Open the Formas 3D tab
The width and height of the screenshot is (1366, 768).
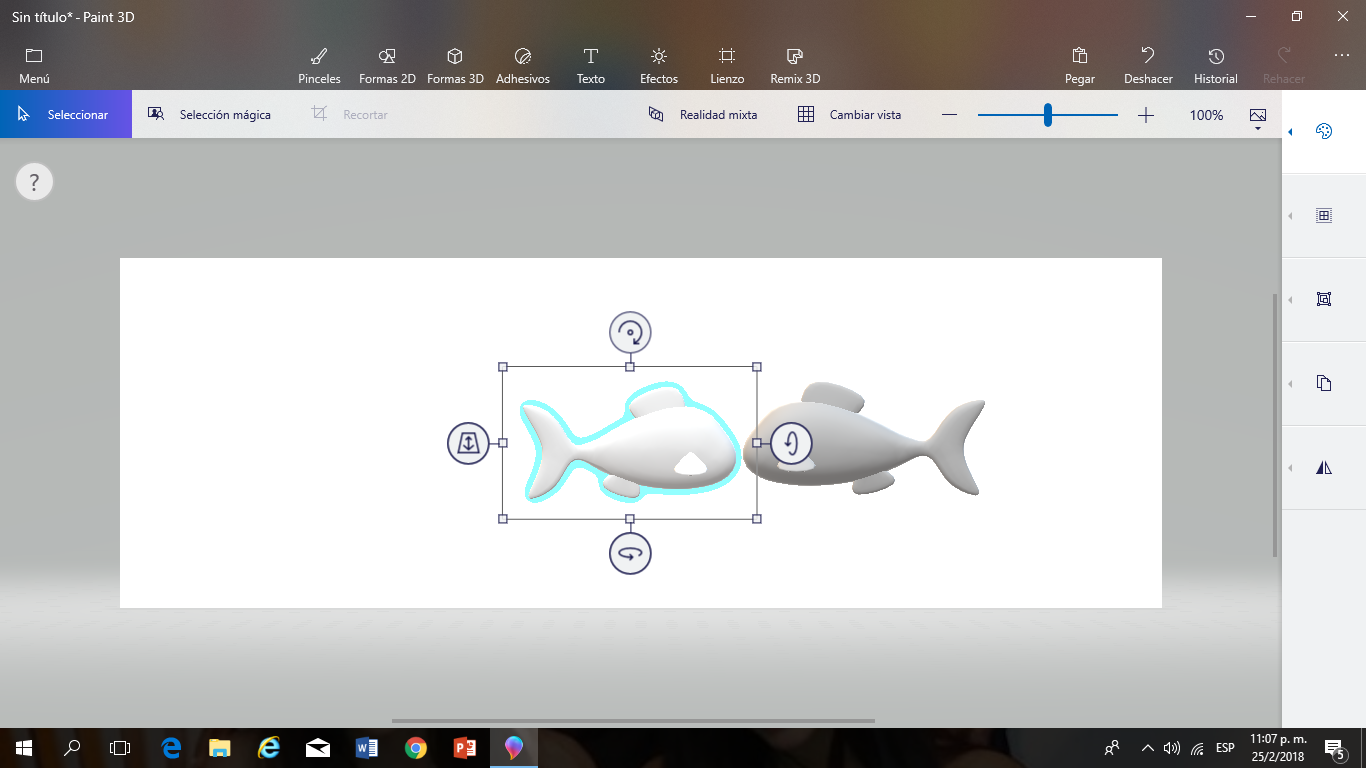click(455, 66)
